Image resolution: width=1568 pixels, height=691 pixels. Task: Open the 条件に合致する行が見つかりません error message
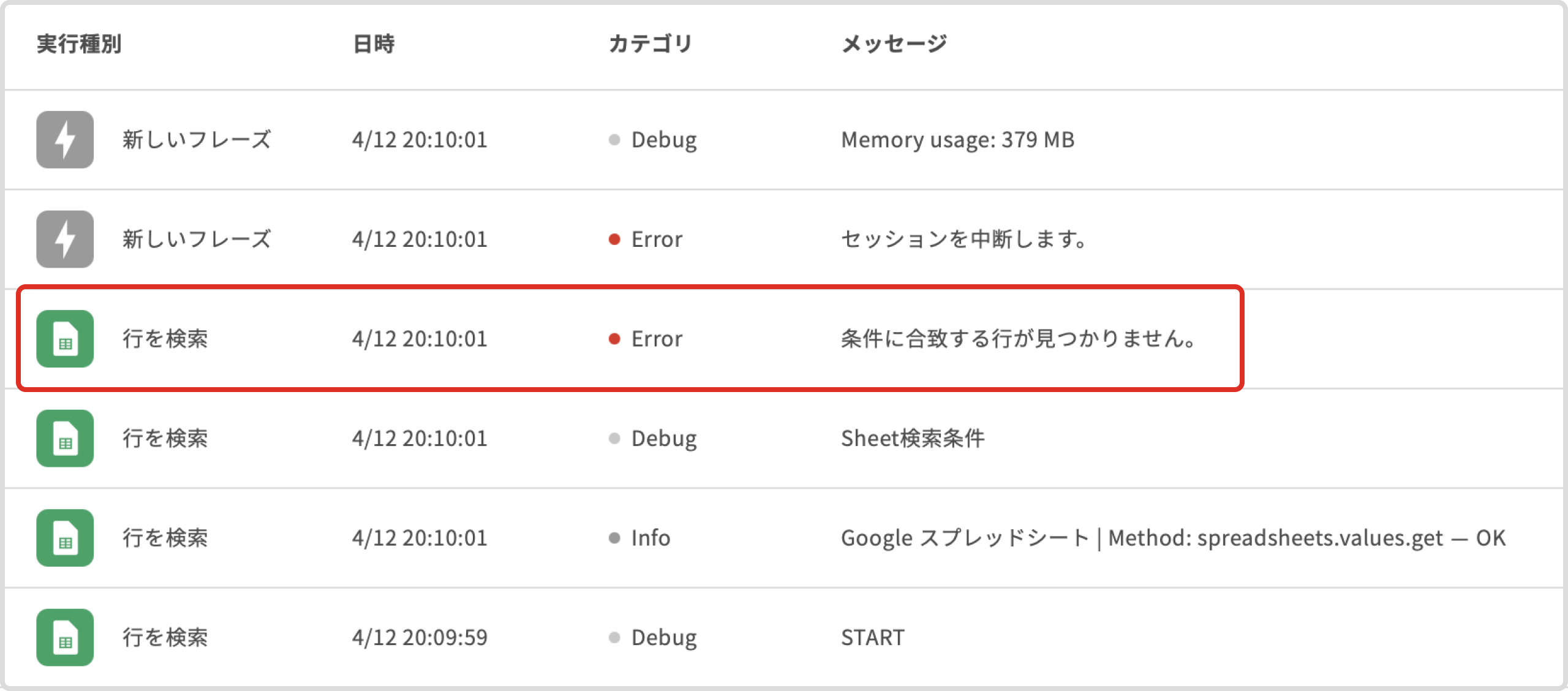tap(1018, 339)
